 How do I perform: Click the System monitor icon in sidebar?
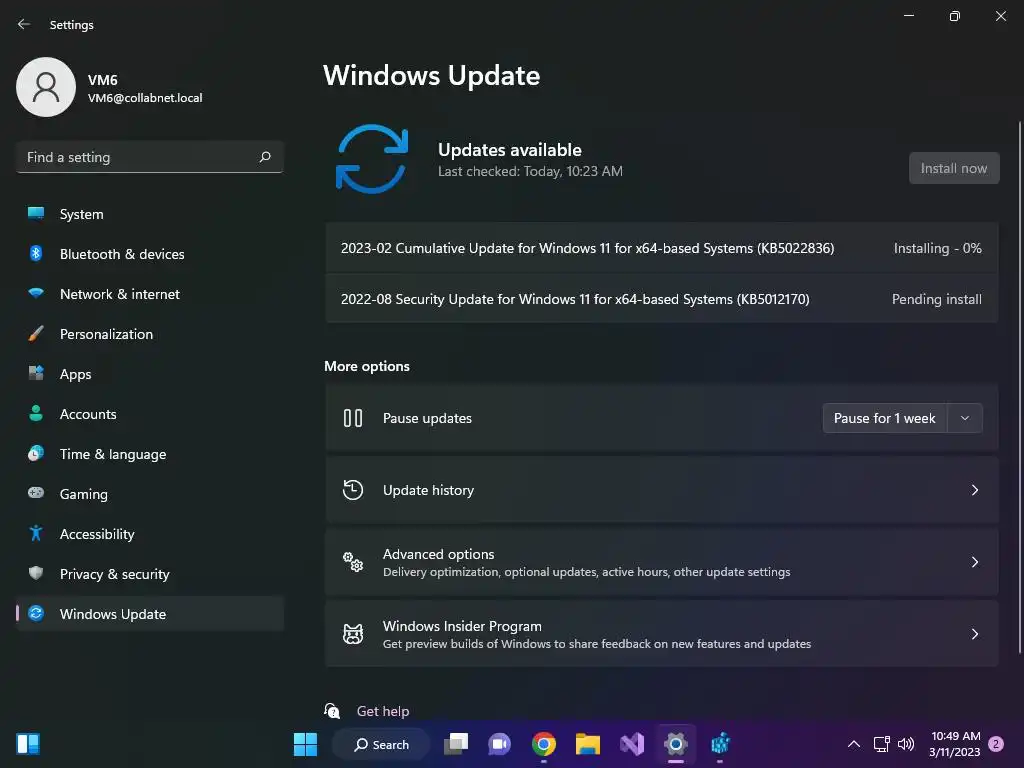tap(36, 214)
